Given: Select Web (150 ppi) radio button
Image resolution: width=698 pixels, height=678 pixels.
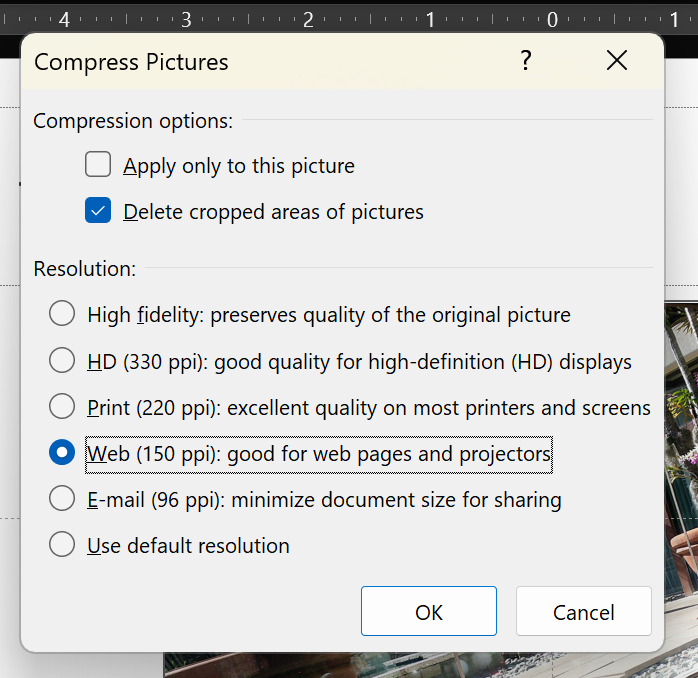Looking at the screenshot, I should coord(62,452).
